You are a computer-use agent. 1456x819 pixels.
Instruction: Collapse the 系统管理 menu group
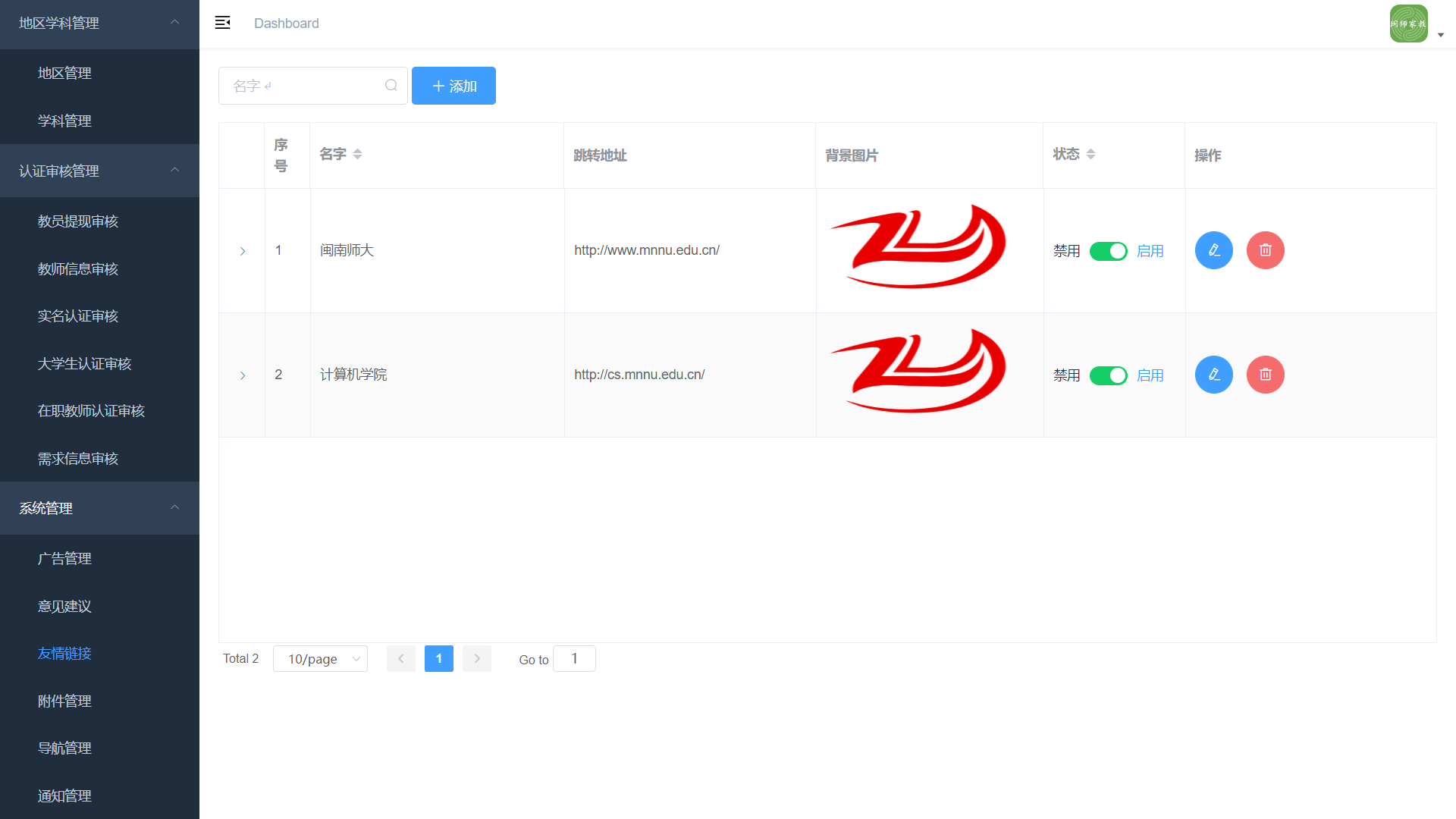point(99,508)
